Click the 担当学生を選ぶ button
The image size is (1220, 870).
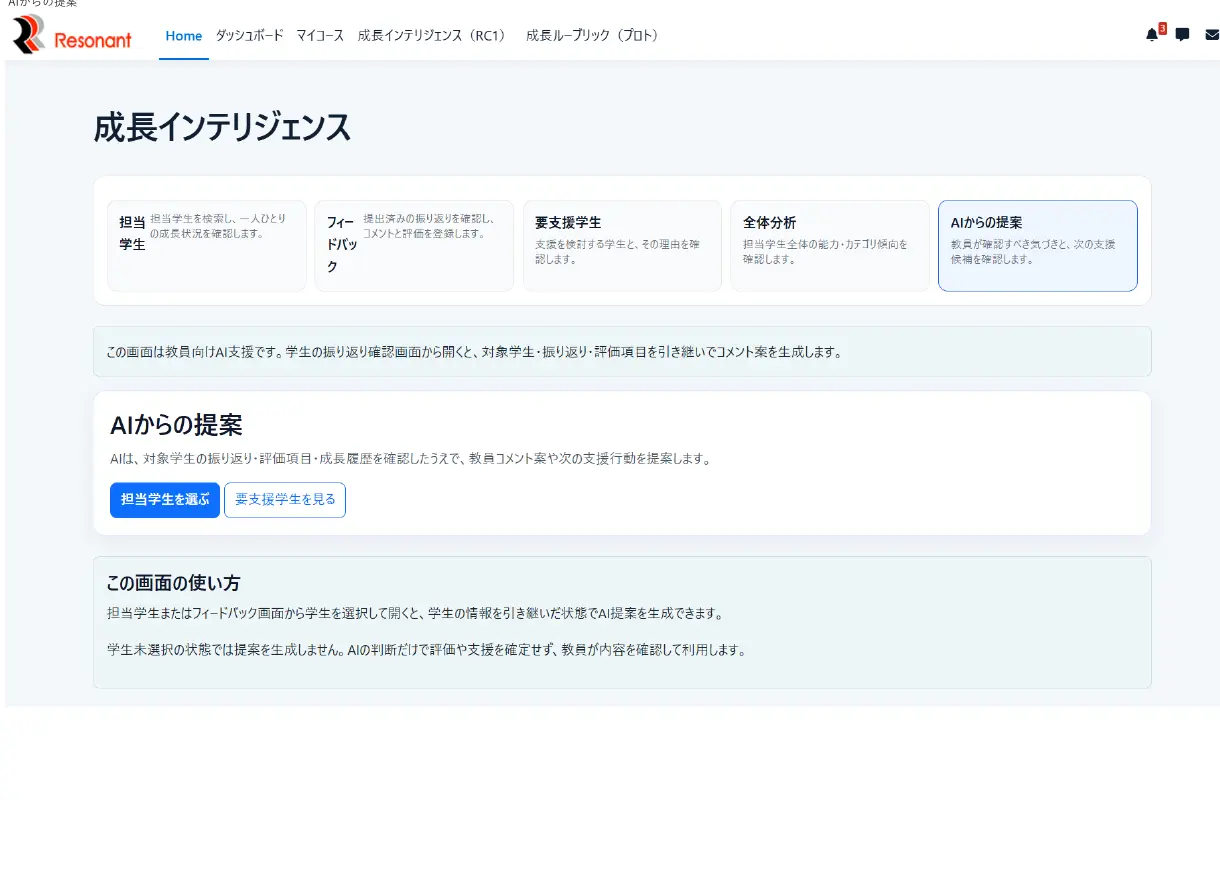(165, 499)
